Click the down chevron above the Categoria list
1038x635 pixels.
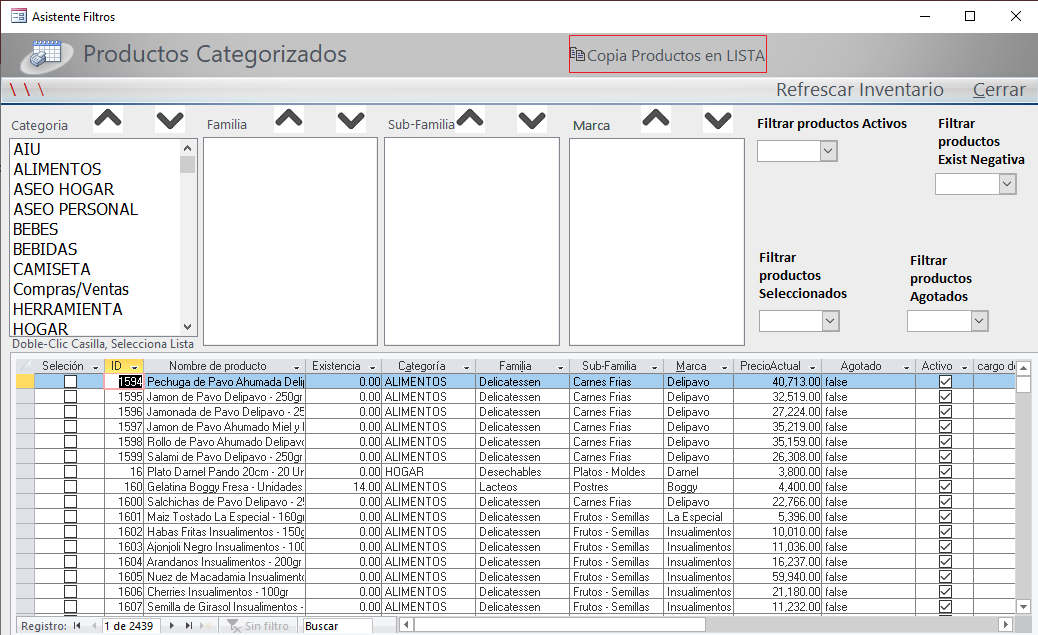pos(169,120)
